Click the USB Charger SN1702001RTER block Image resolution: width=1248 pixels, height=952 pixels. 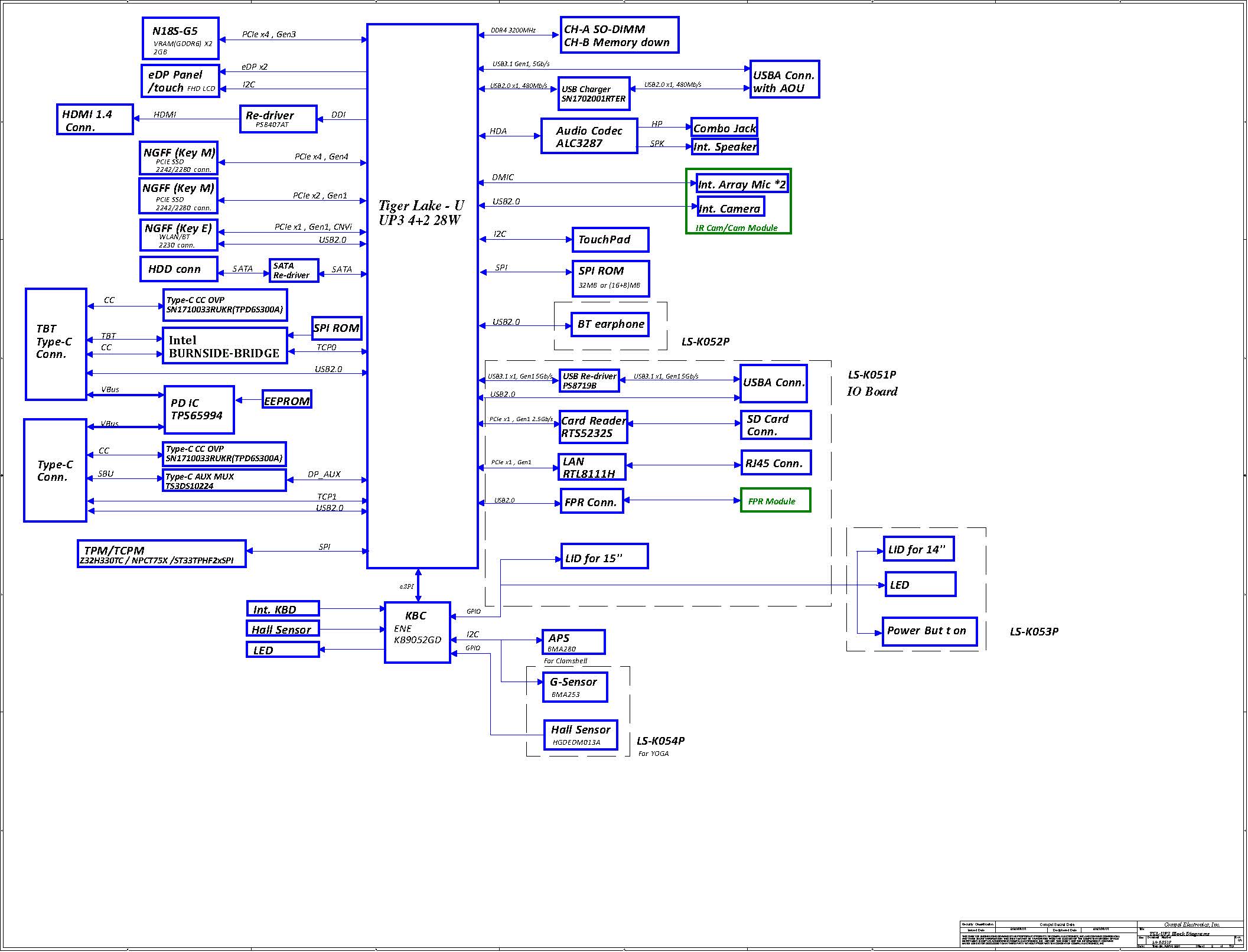coord(594,94)
